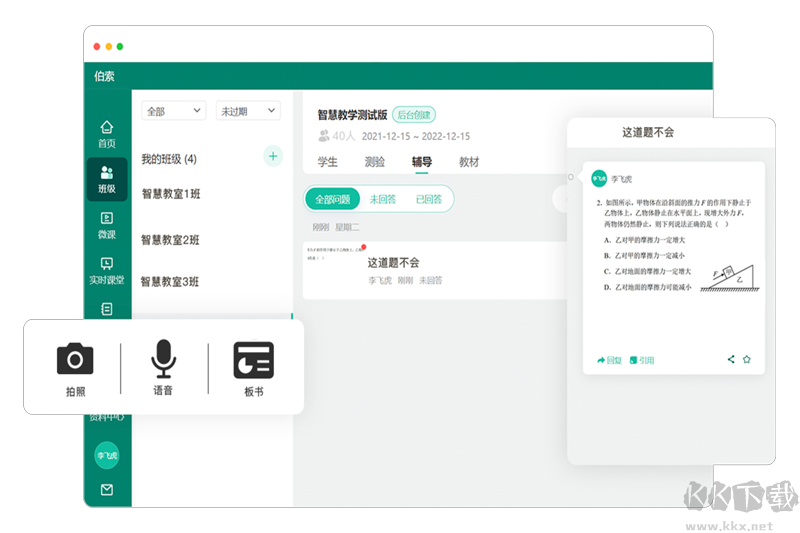The width and height of the screenshot is (800, 533).
Task: Click the 40人 student count icon
Action: 323,136
